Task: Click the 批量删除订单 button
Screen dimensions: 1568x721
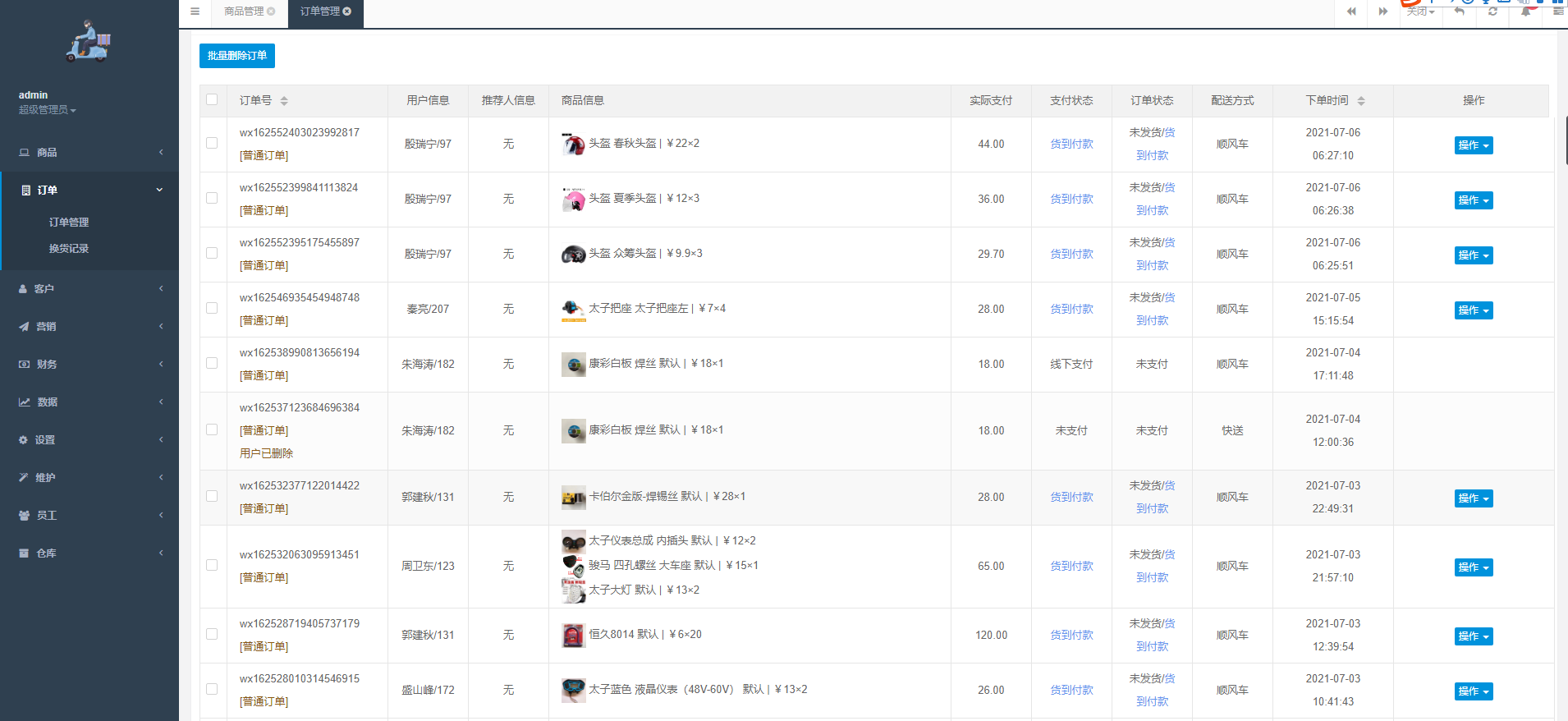Action: 237,56
